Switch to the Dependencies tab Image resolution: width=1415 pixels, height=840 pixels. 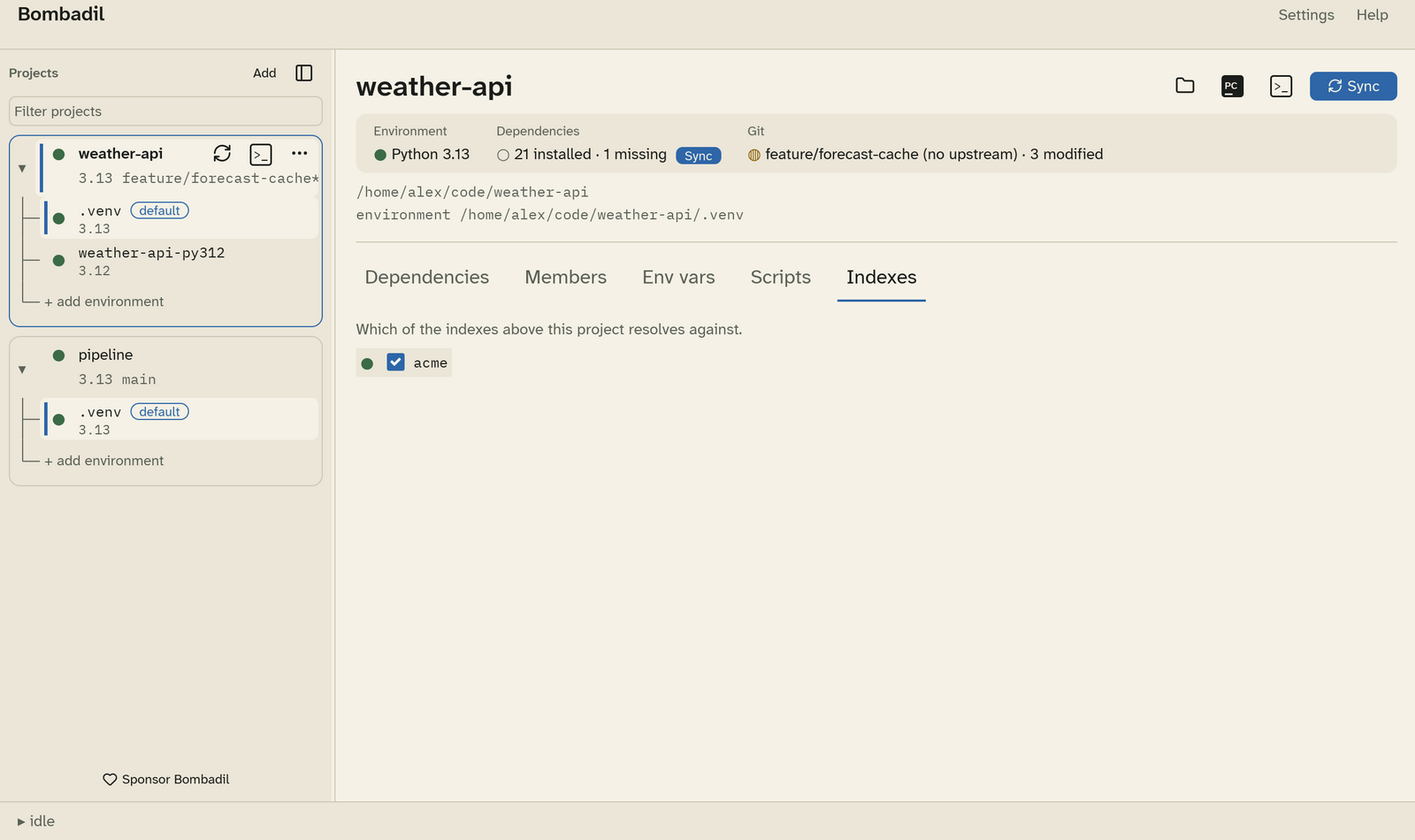tap(427, 278)
